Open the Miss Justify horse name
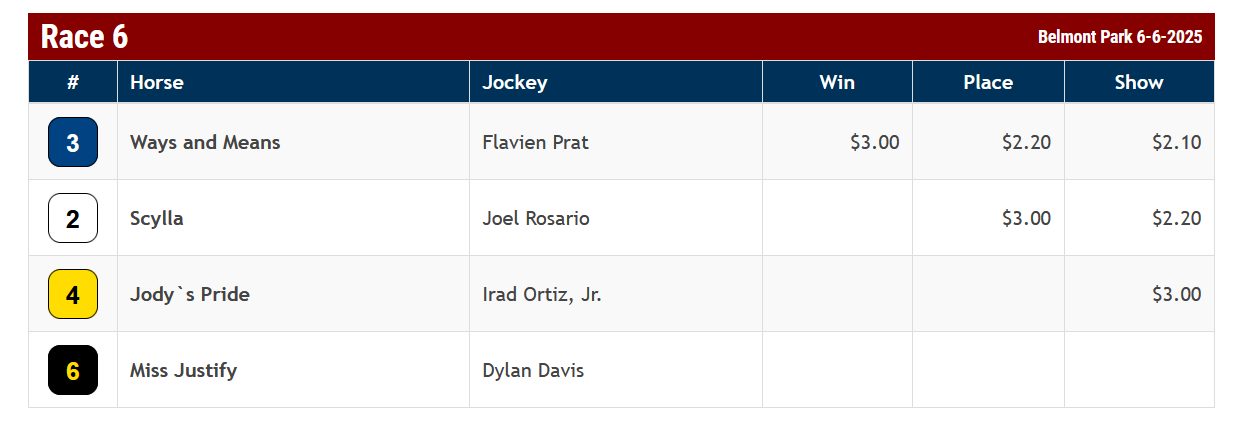This screenshot has height=422, width=1236. (183, 370)
